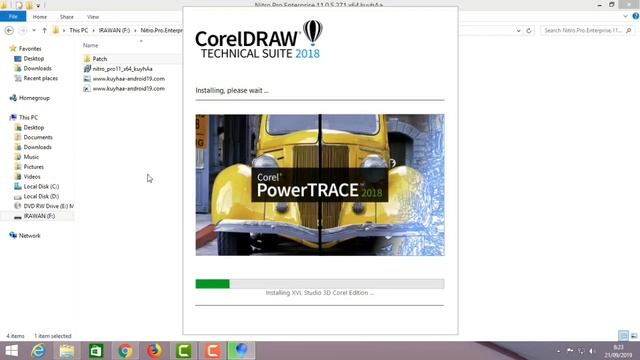Screen dimensions: 640x360
Task: Open recent locations dropdown arrow
Action: tap(34, 31)
